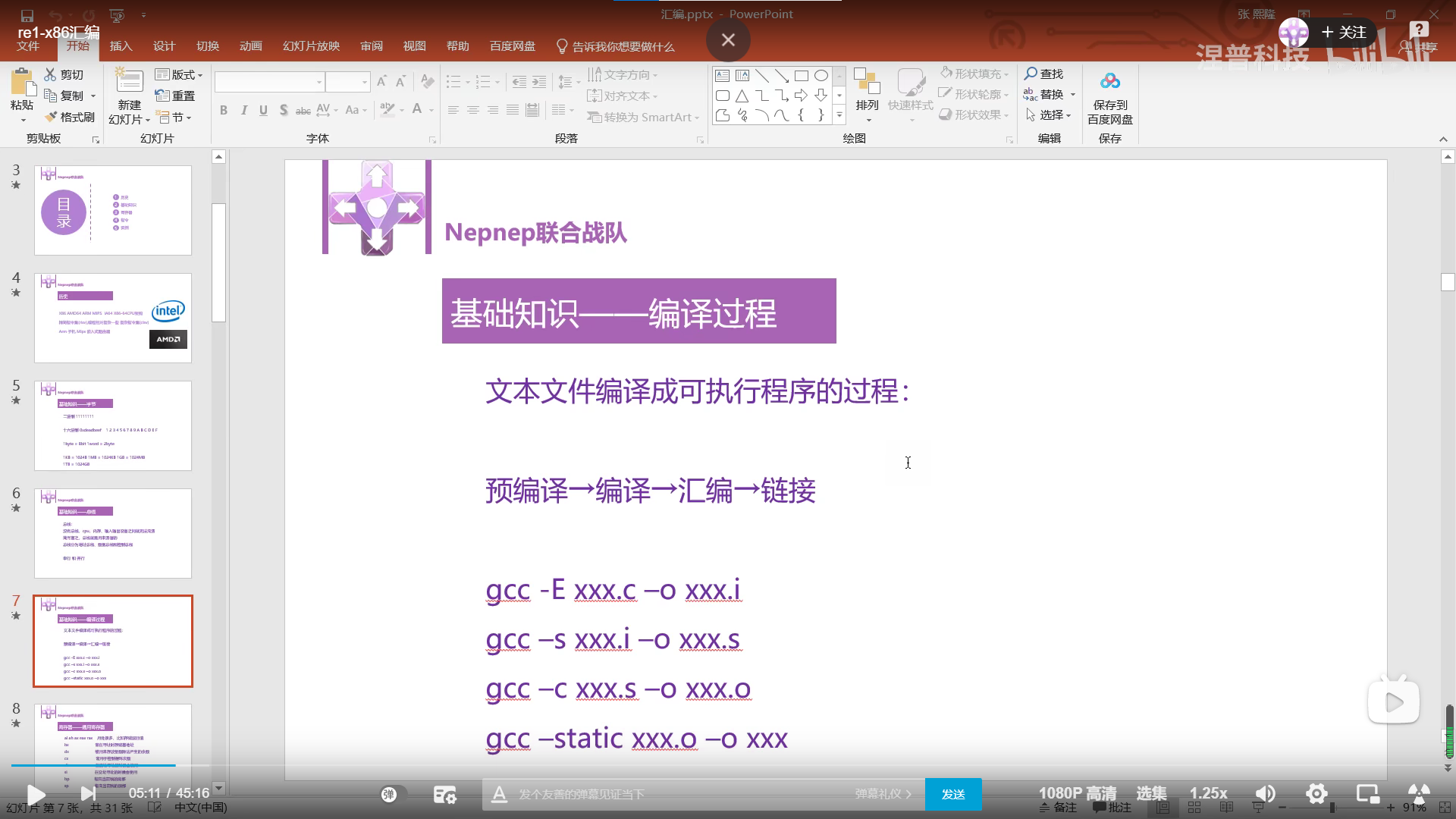Select slide 5 thumbnail in the panel
Screen dimensions: 1456x819
(x=112, y=425)
